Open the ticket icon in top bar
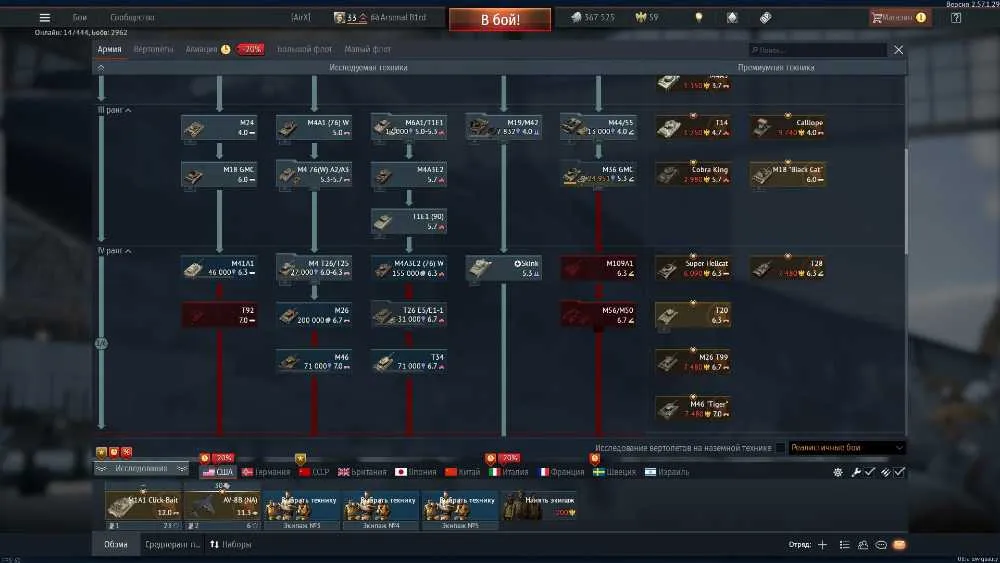 [x=765, y=18]
